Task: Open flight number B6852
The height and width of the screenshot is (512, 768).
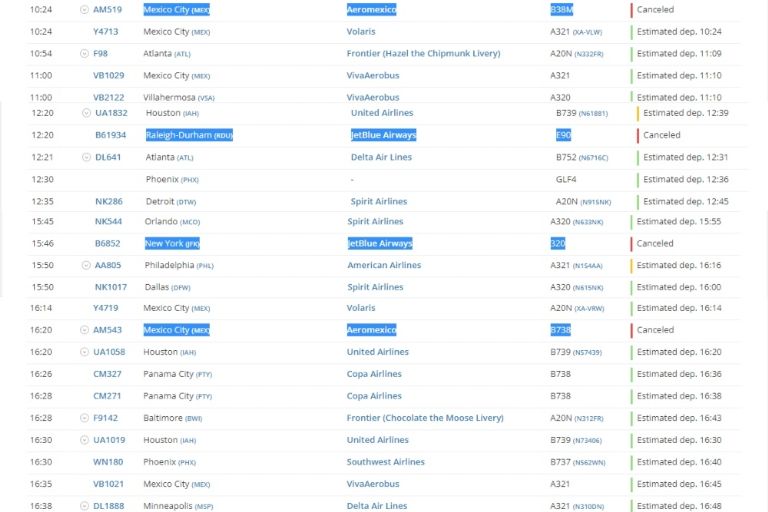Action: [x=107, y=244]
